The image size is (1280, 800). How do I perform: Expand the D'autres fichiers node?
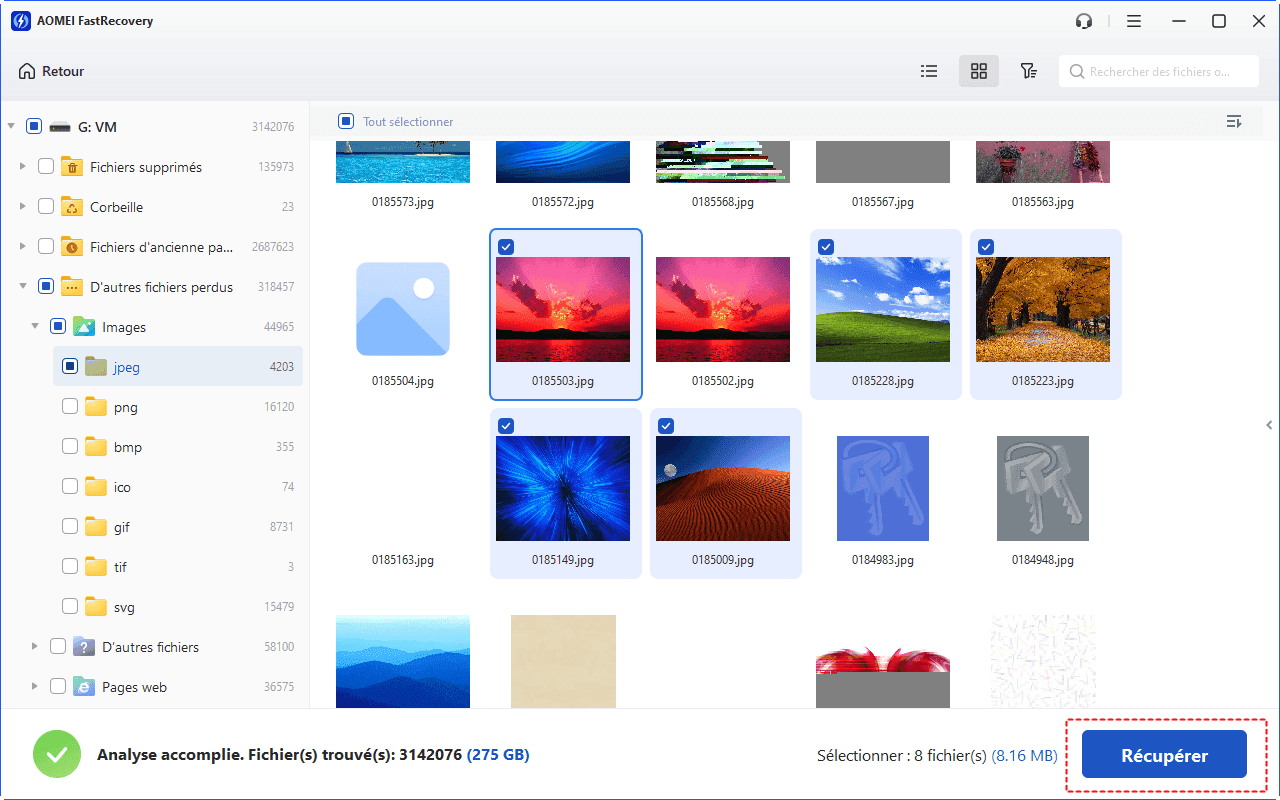[35, 647]
